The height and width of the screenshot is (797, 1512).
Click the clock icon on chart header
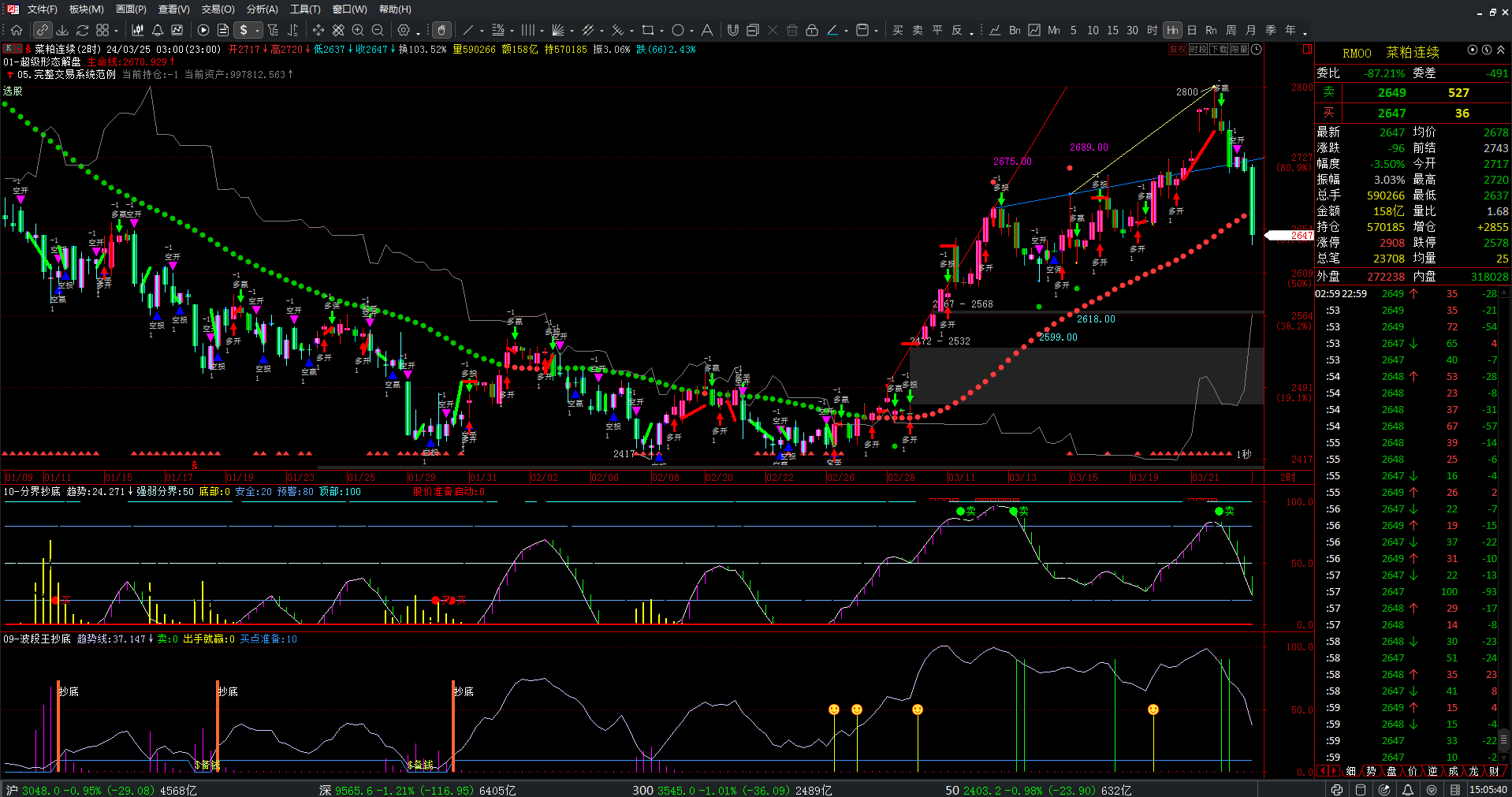coord(1257,49)
